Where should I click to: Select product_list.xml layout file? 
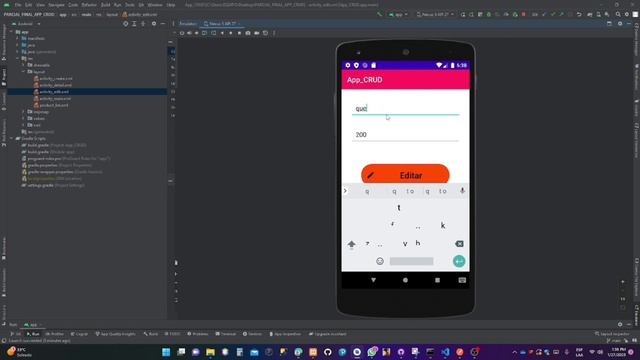tap(51, 105)
